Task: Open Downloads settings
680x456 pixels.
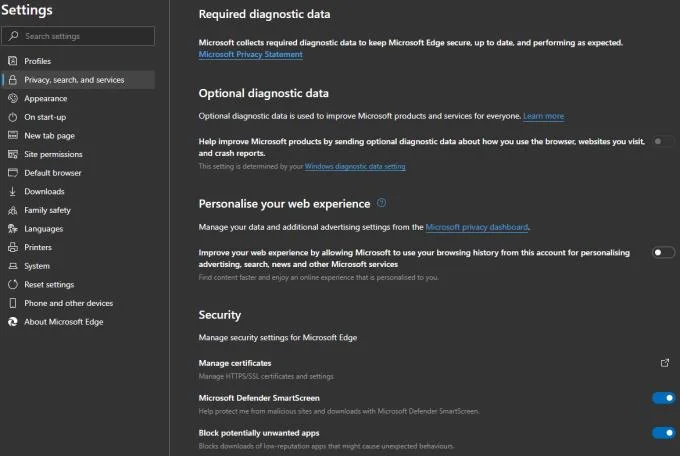Action: pos(78,191)
